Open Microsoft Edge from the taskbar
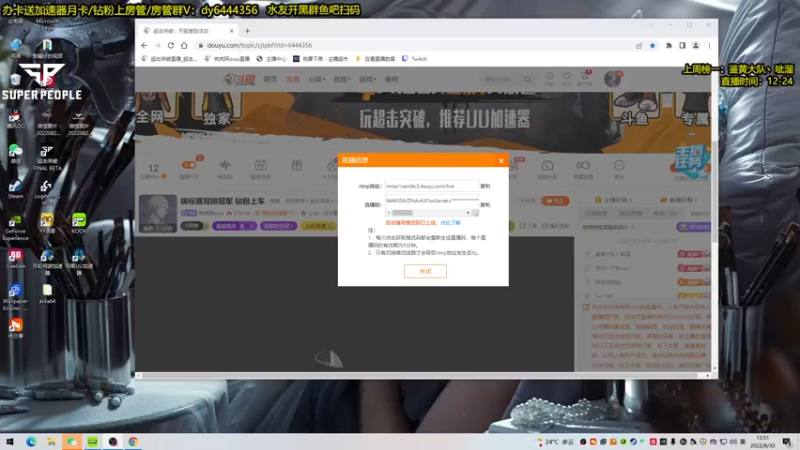800x450 pixels. [31, 442]
